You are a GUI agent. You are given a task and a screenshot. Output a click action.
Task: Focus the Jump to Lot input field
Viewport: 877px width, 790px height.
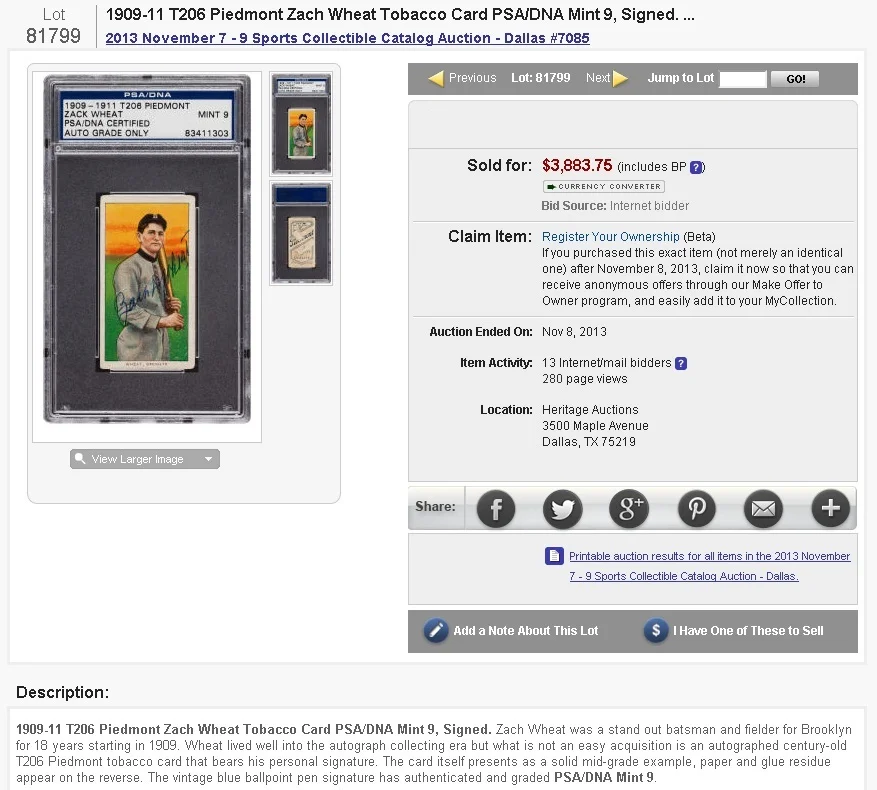(x=742, y=79)
